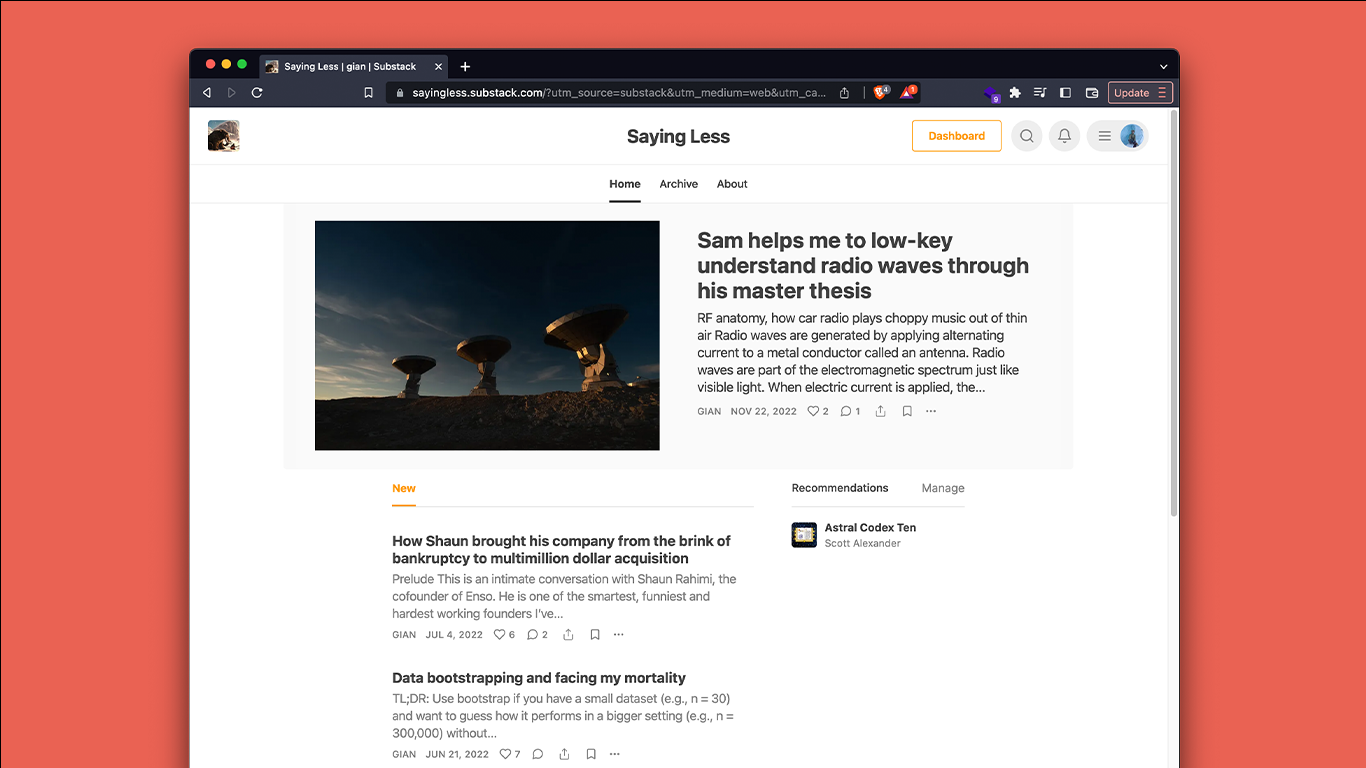Click the share icon in address bar

click(844, 93)
